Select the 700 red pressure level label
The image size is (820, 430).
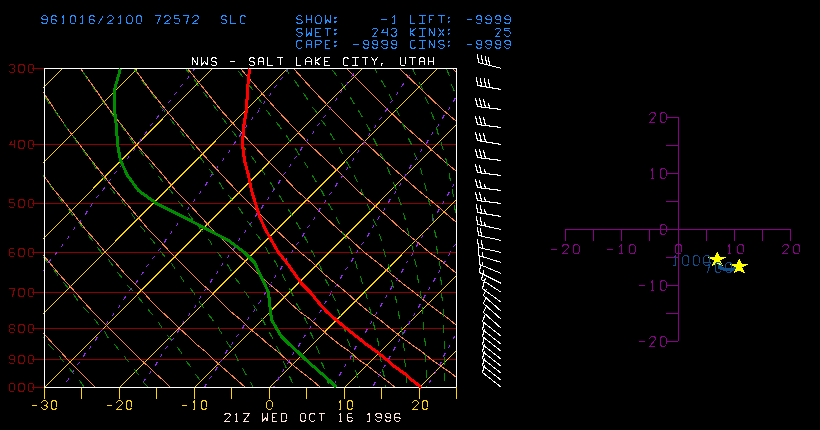[x=21, y=292]
